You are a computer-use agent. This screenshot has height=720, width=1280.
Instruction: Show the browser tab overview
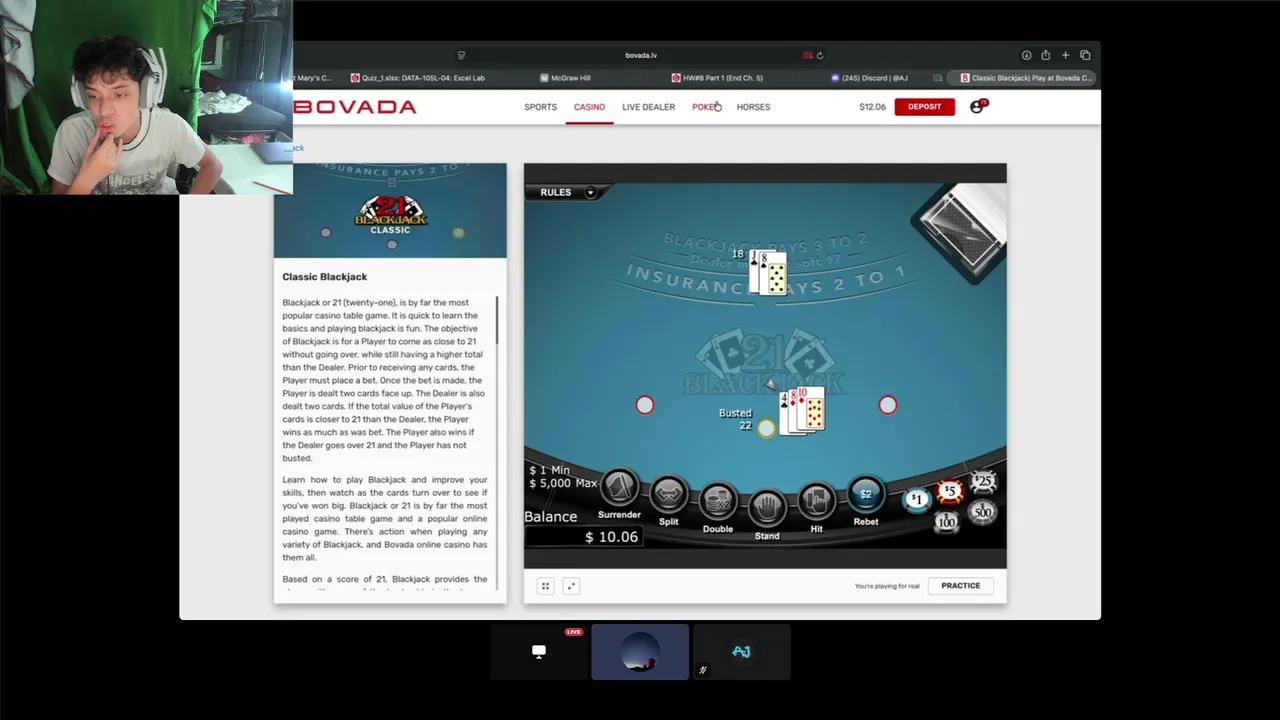coord(1085,55)
